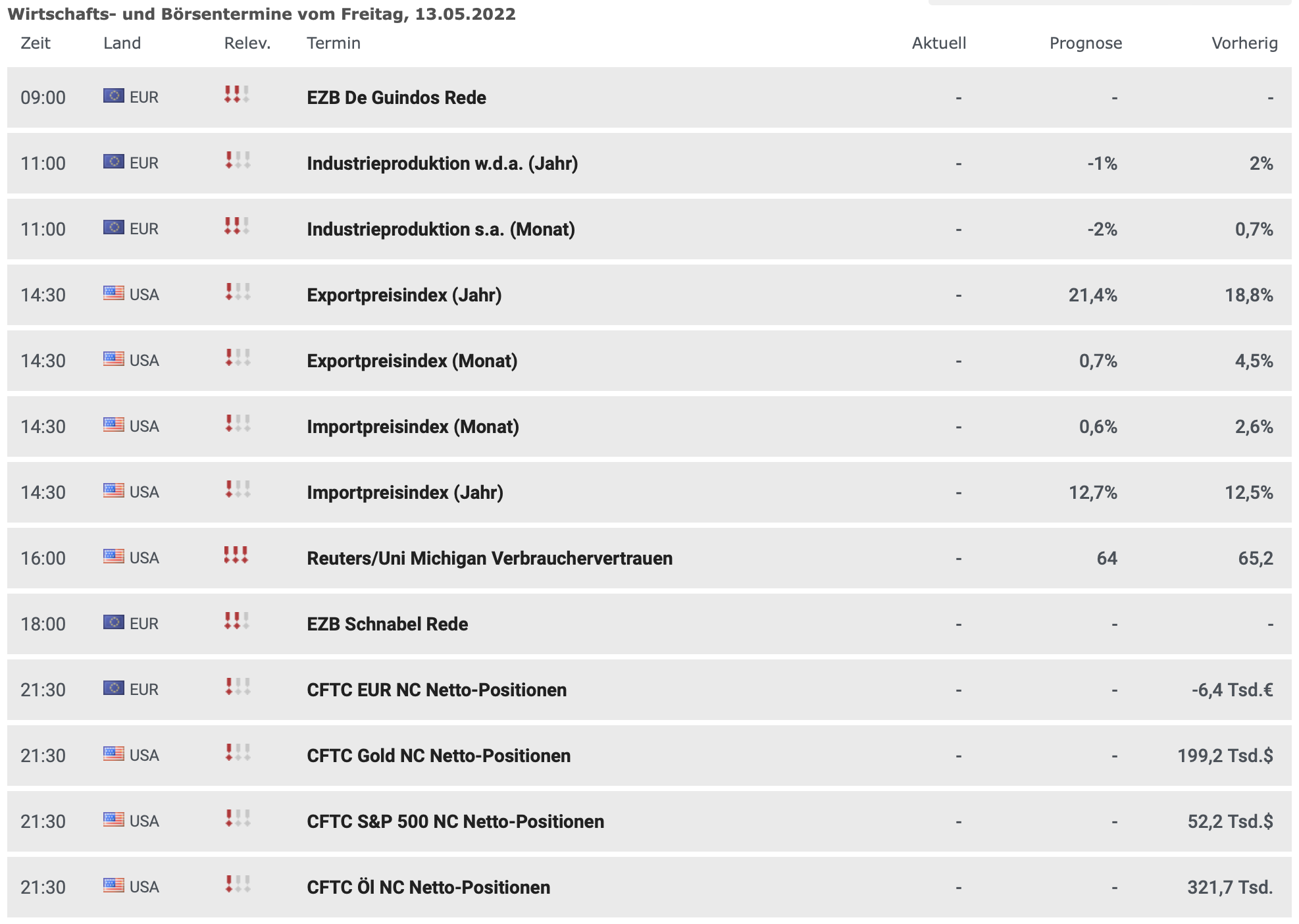This screenshot has height=924, width=1299.
Task: Click relevance icon in Importpreisindex (Monat) row
Action: click(x=237, y=424)
